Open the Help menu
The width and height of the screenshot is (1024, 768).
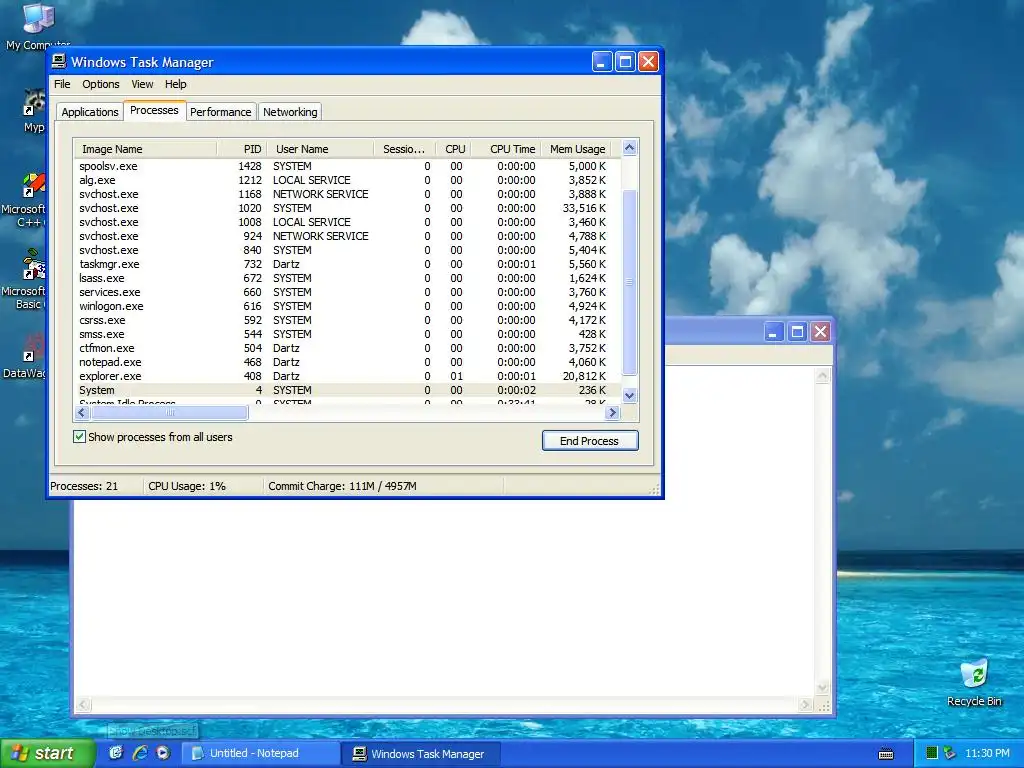(x=175, y=84)
